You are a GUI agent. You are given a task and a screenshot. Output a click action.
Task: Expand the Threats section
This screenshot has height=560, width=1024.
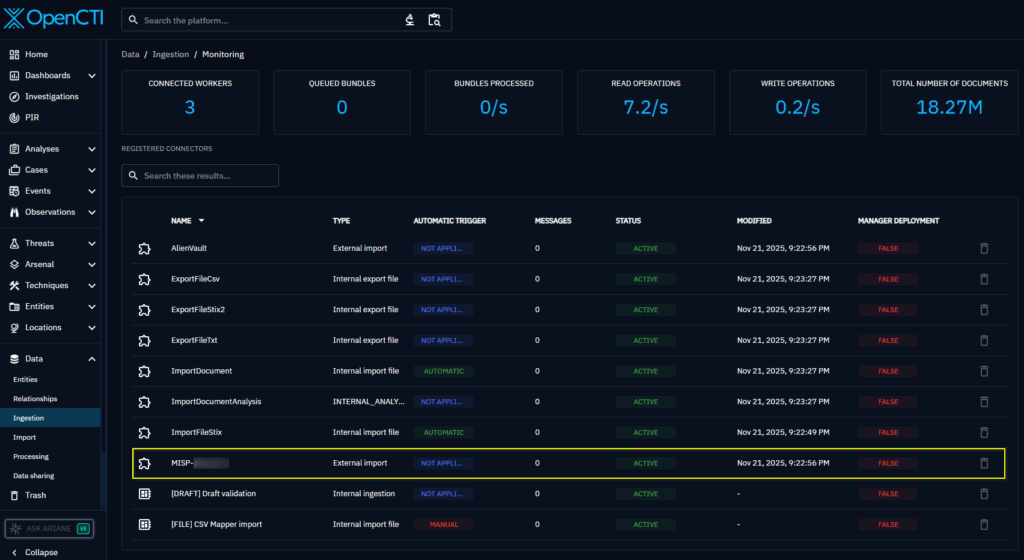91,243
